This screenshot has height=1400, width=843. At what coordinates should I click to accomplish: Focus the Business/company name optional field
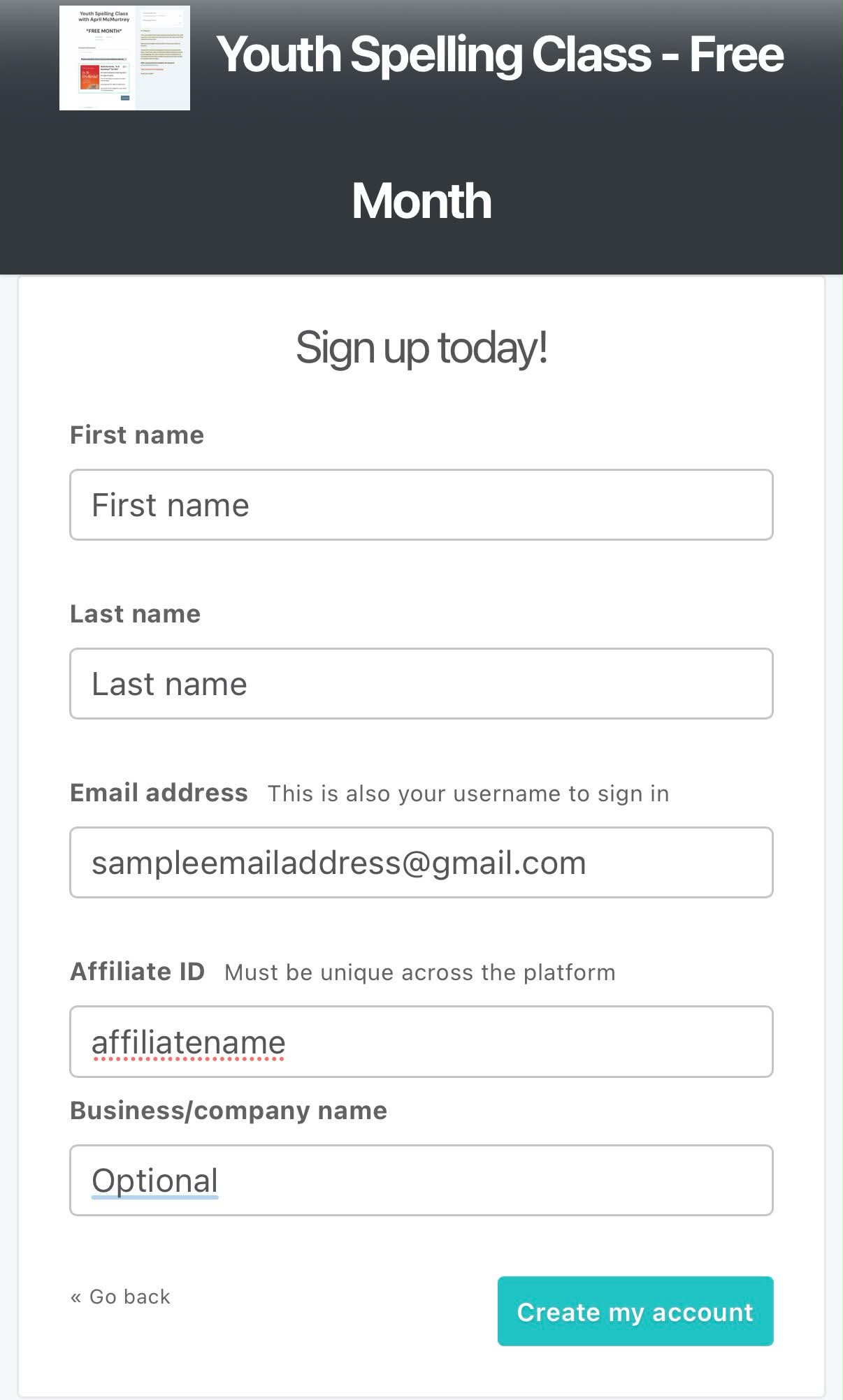tap(421, 1180)
